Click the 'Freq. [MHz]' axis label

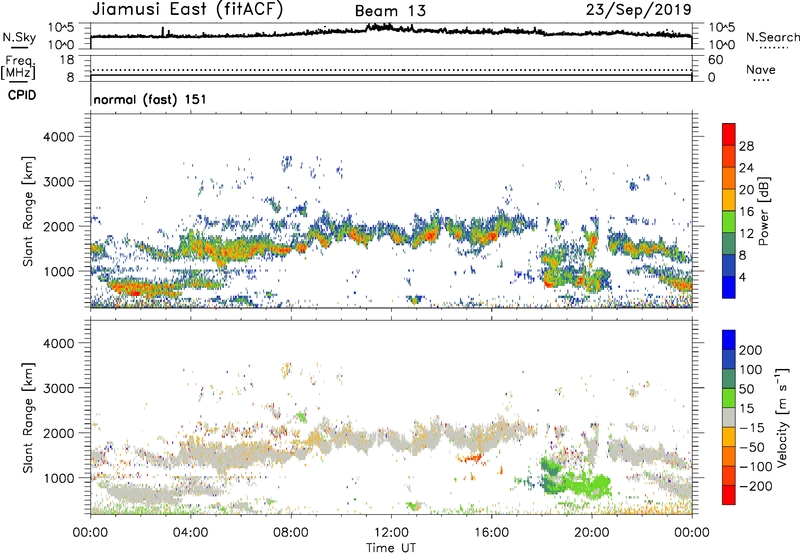tap(18, 68)
